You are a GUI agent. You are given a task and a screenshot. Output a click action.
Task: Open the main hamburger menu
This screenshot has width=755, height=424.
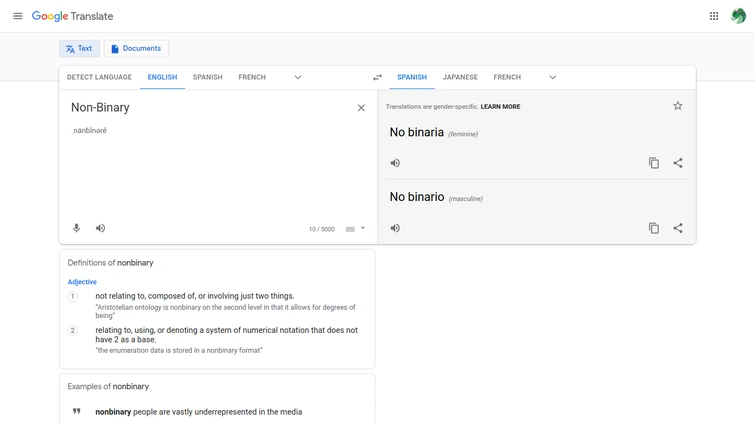[18, 16]
